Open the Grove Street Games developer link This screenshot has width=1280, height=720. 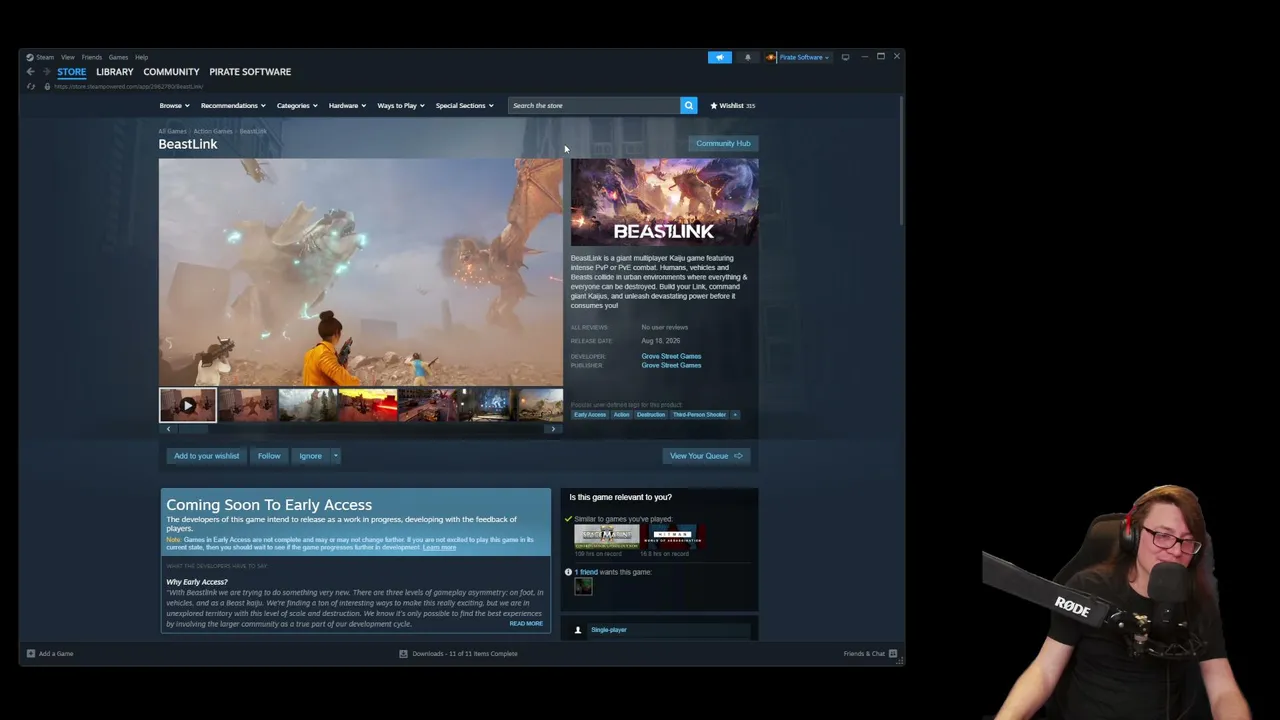(671, 356)
